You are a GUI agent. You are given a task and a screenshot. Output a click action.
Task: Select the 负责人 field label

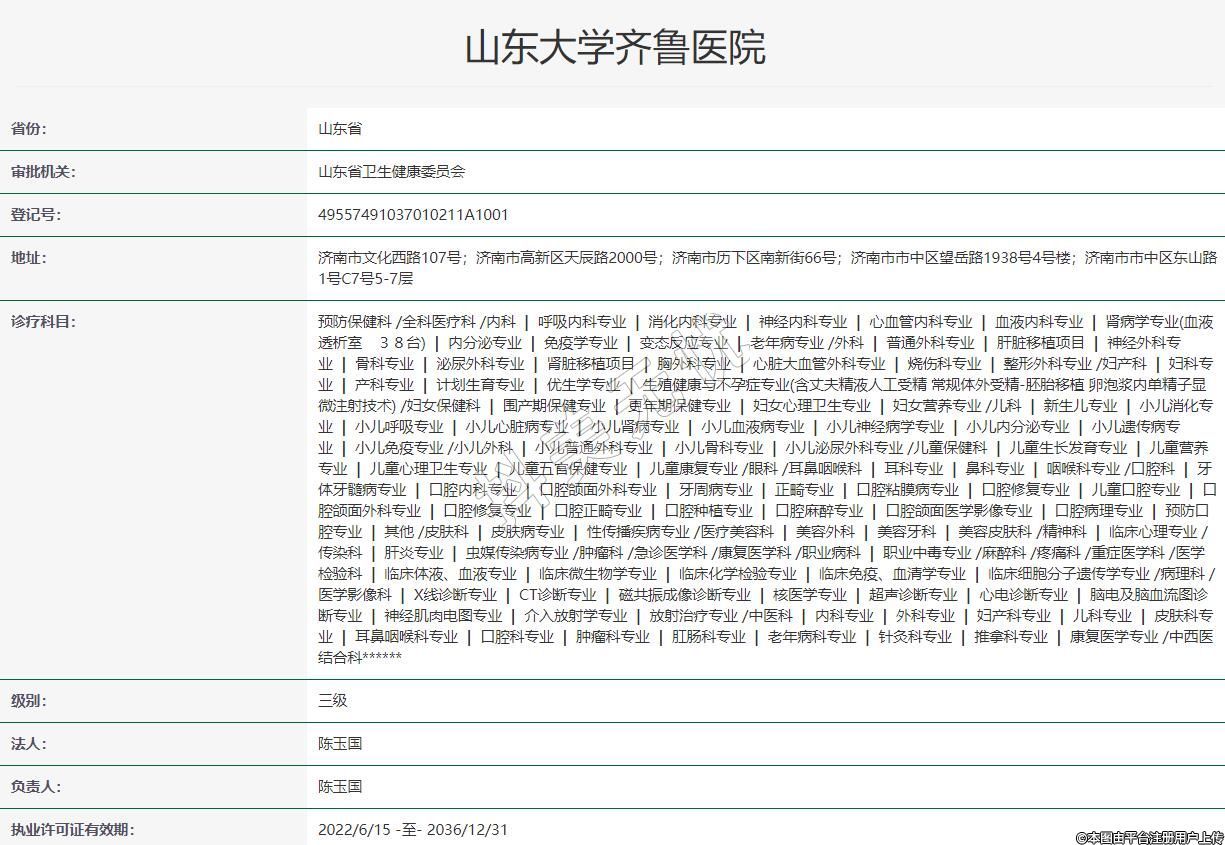click(36, 787)
